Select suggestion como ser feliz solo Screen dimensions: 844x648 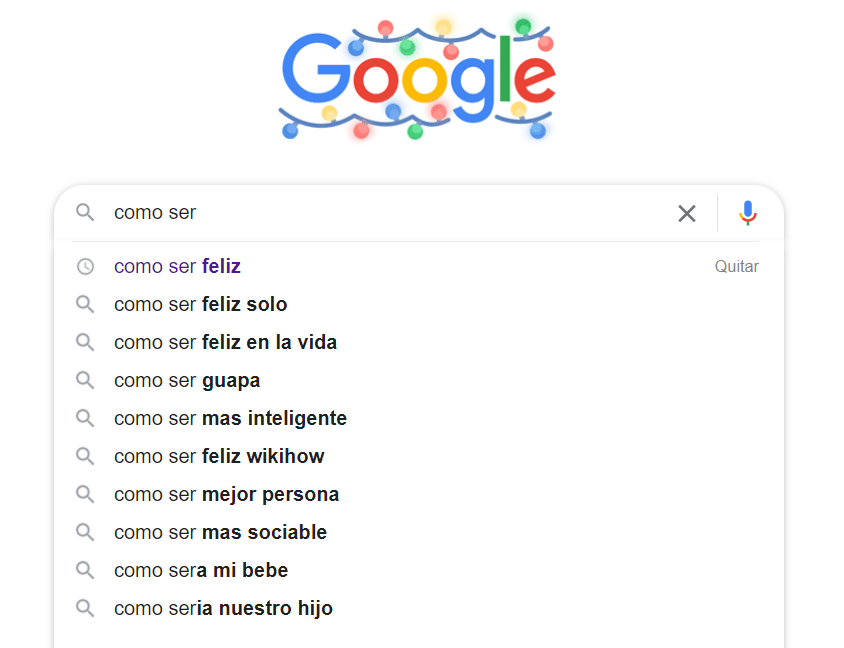pos(200,304)
